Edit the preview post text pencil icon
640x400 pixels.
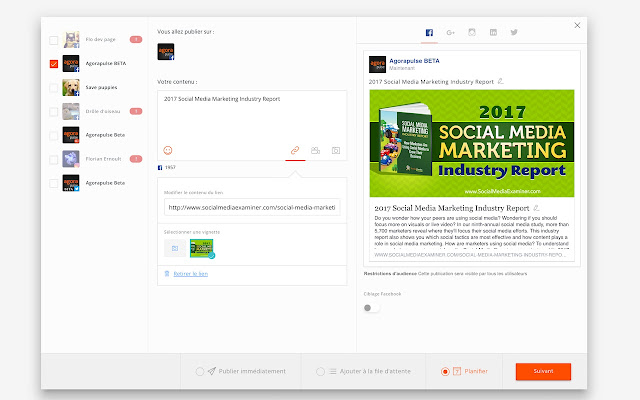tap(500, 81)
